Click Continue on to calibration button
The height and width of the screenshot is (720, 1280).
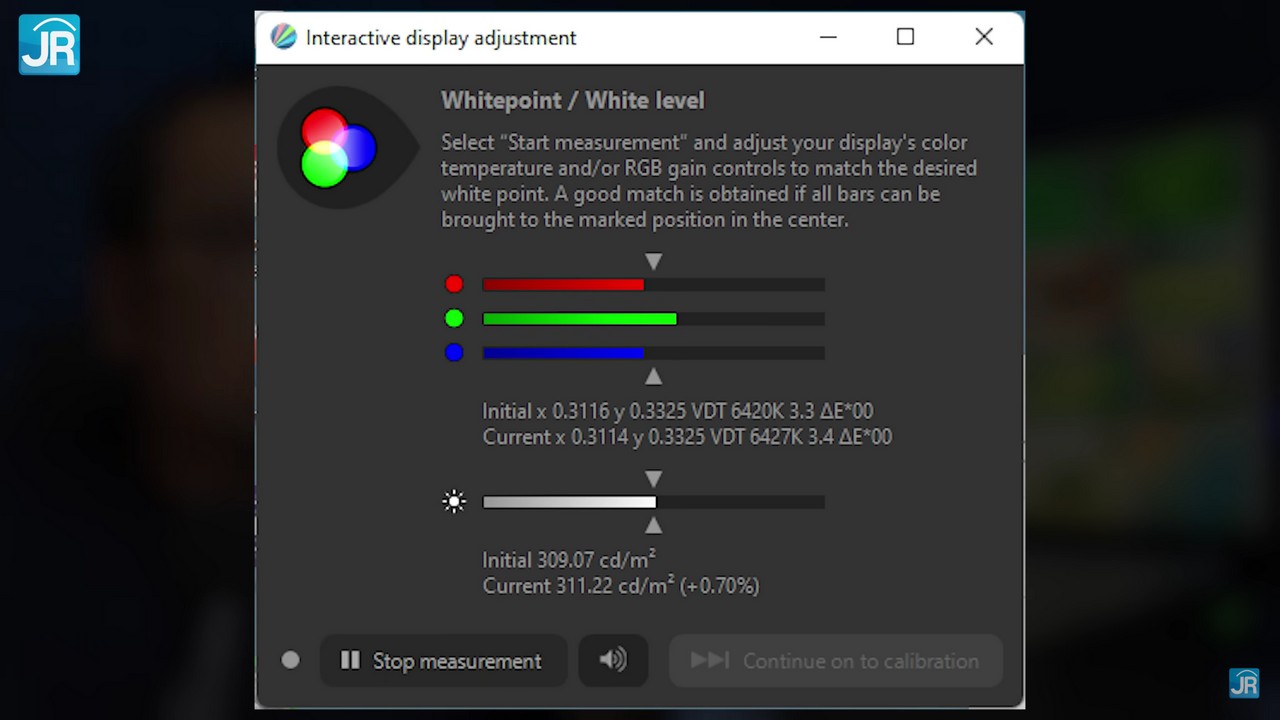tap(835, 660)
